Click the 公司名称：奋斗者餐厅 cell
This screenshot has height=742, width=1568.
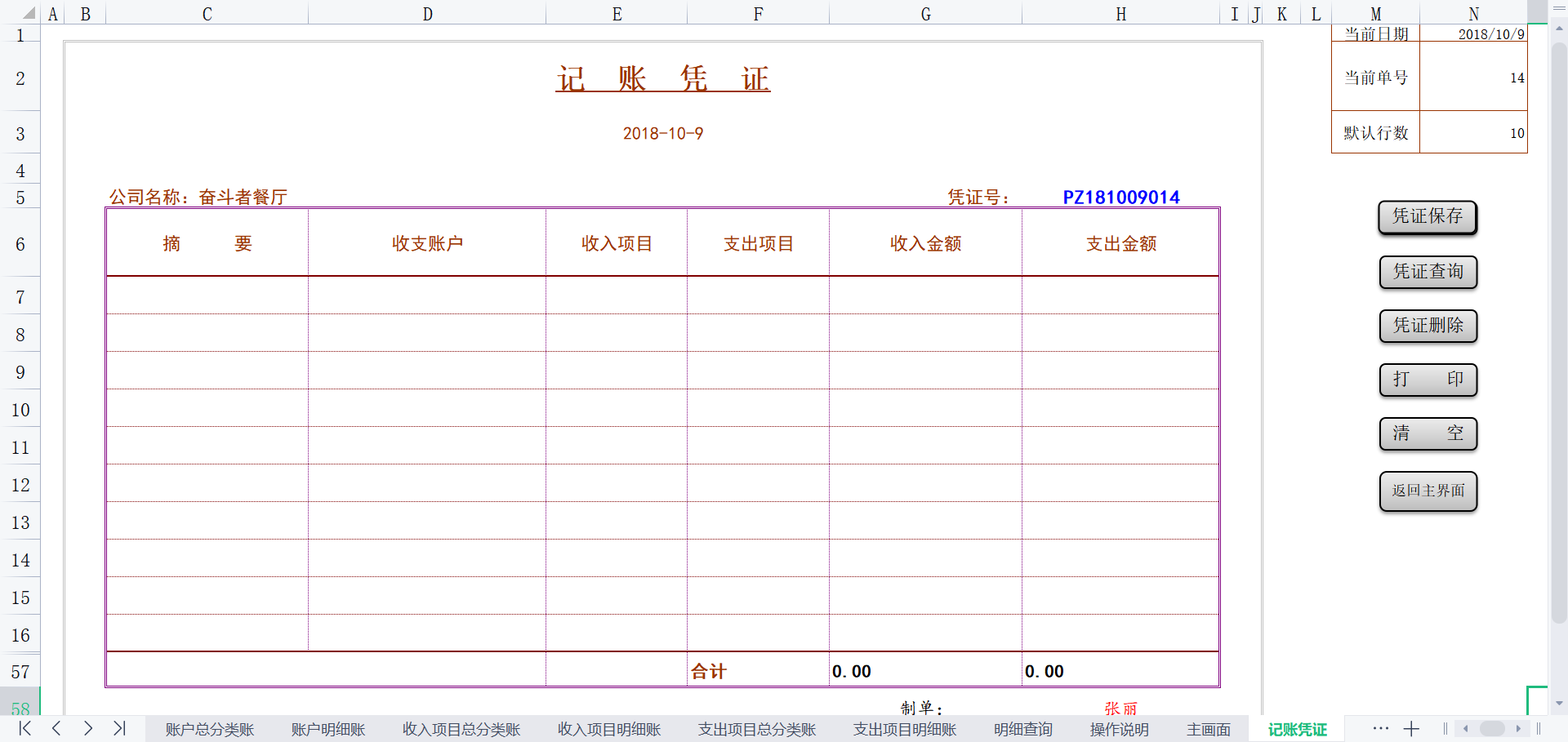point(198,197)
